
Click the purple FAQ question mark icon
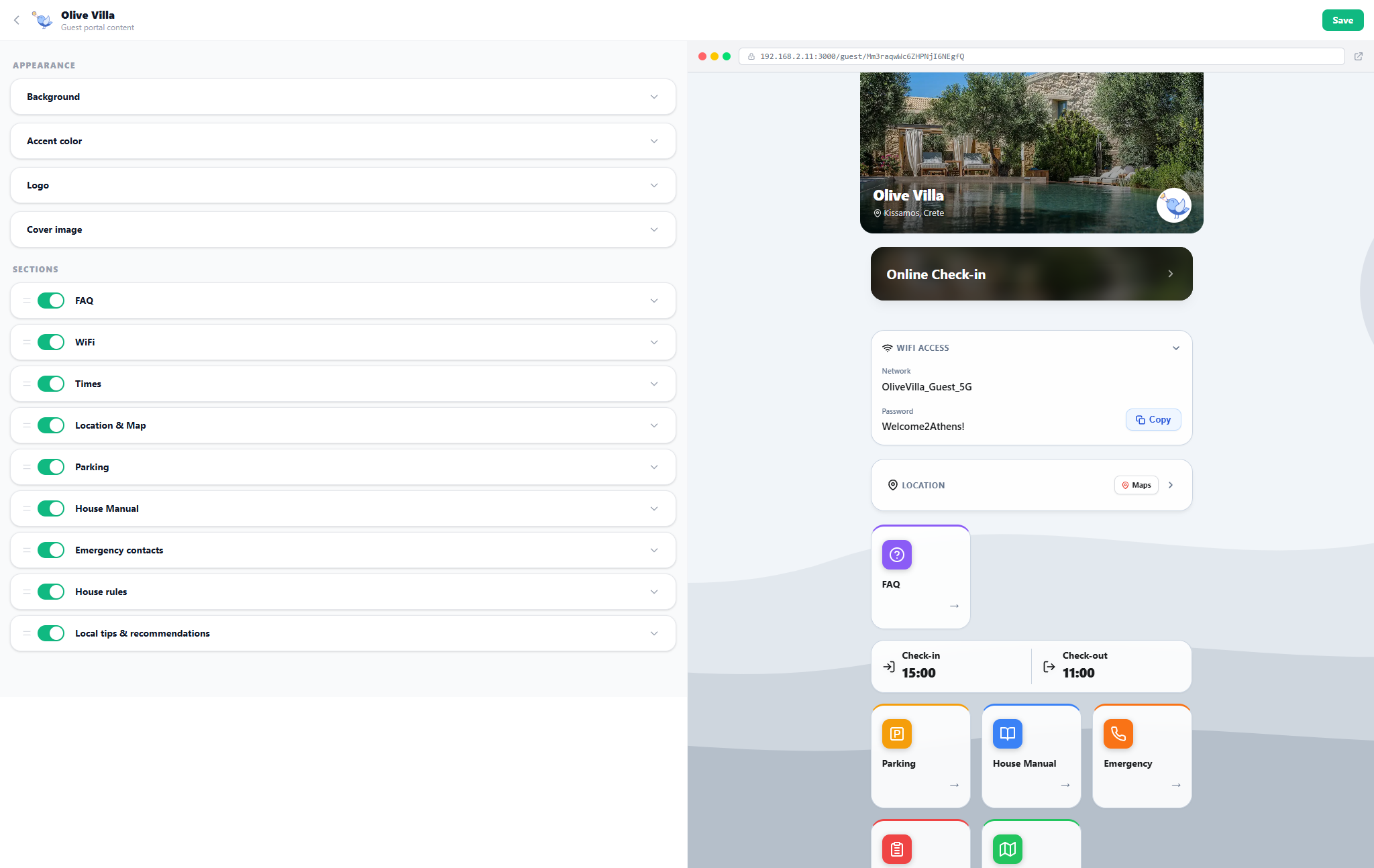(897, 555)
